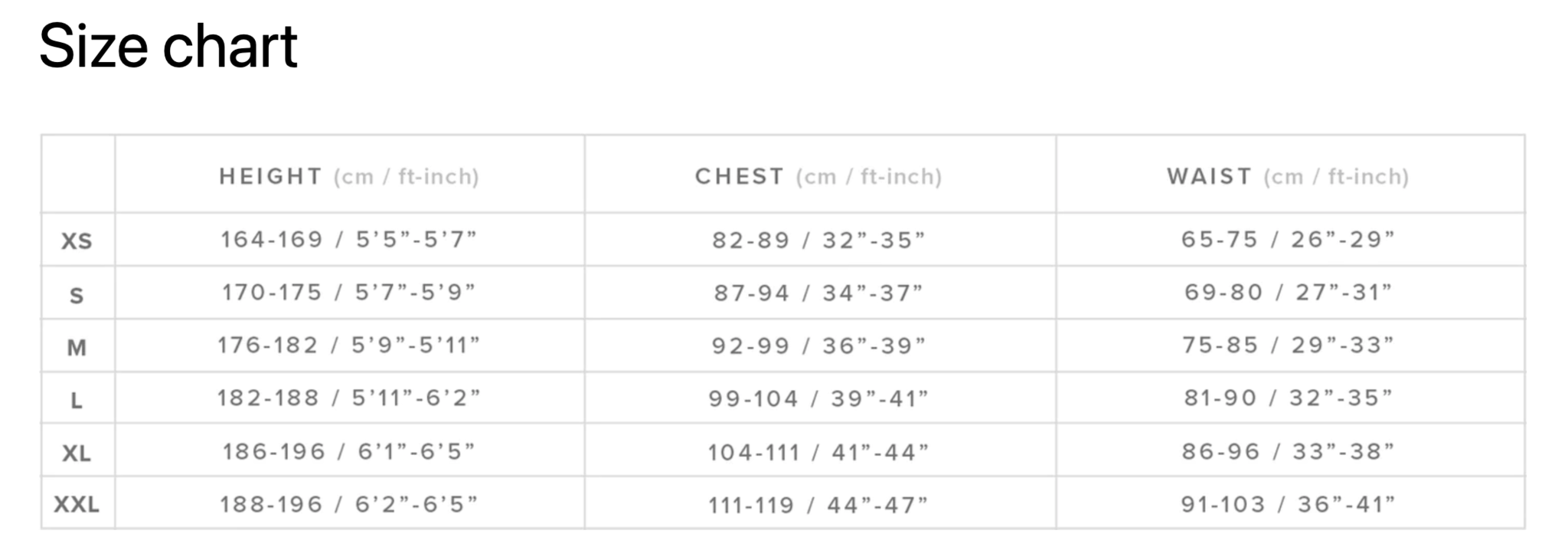
Task: Select the XXL height cell 188-196
Action: [x=348, y=505]
